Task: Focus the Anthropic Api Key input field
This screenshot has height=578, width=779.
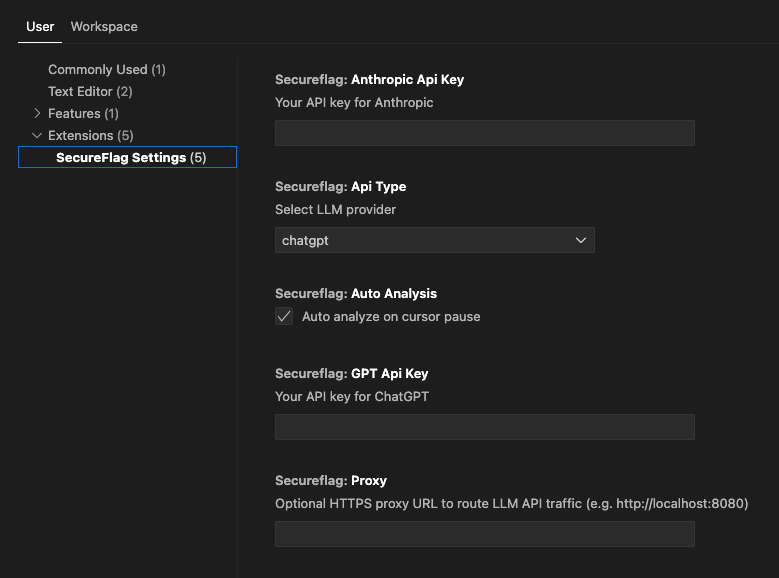Action: tap(485, 133)
